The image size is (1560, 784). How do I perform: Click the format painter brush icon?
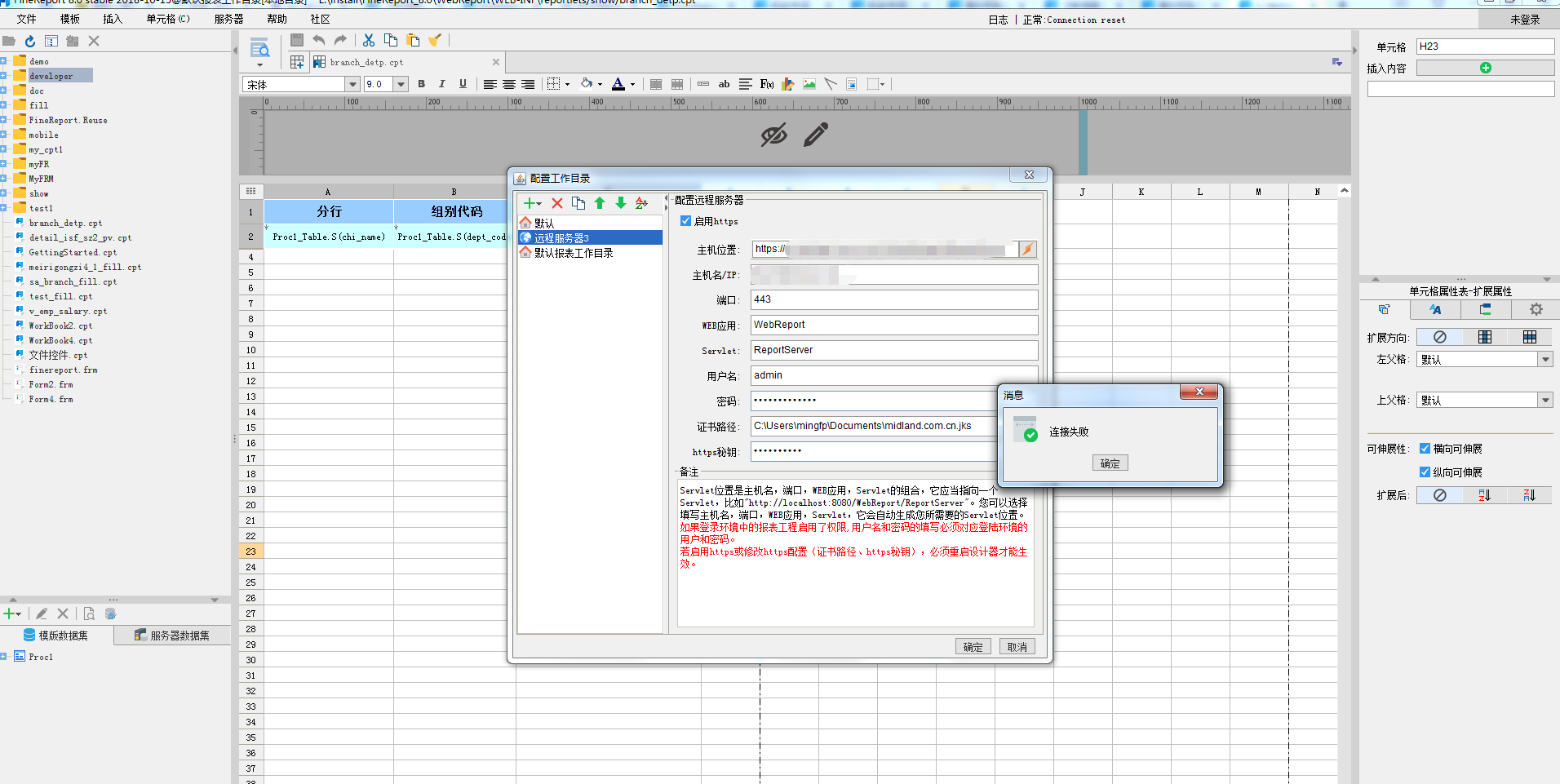pyautogui.click(x=435, y=40)
